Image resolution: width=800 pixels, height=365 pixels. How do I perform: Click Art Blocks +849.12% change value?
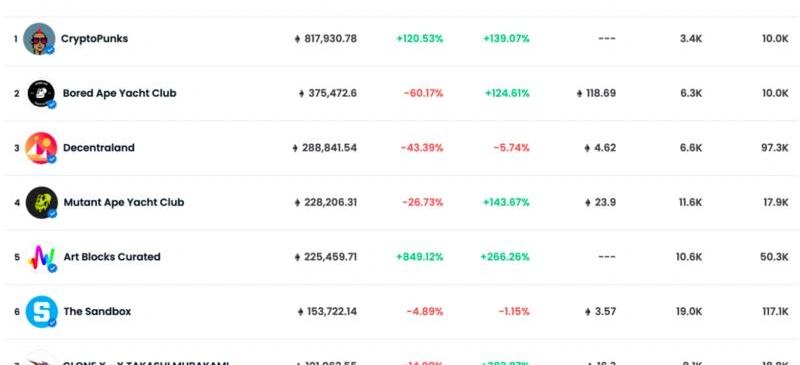pos(420,257)
